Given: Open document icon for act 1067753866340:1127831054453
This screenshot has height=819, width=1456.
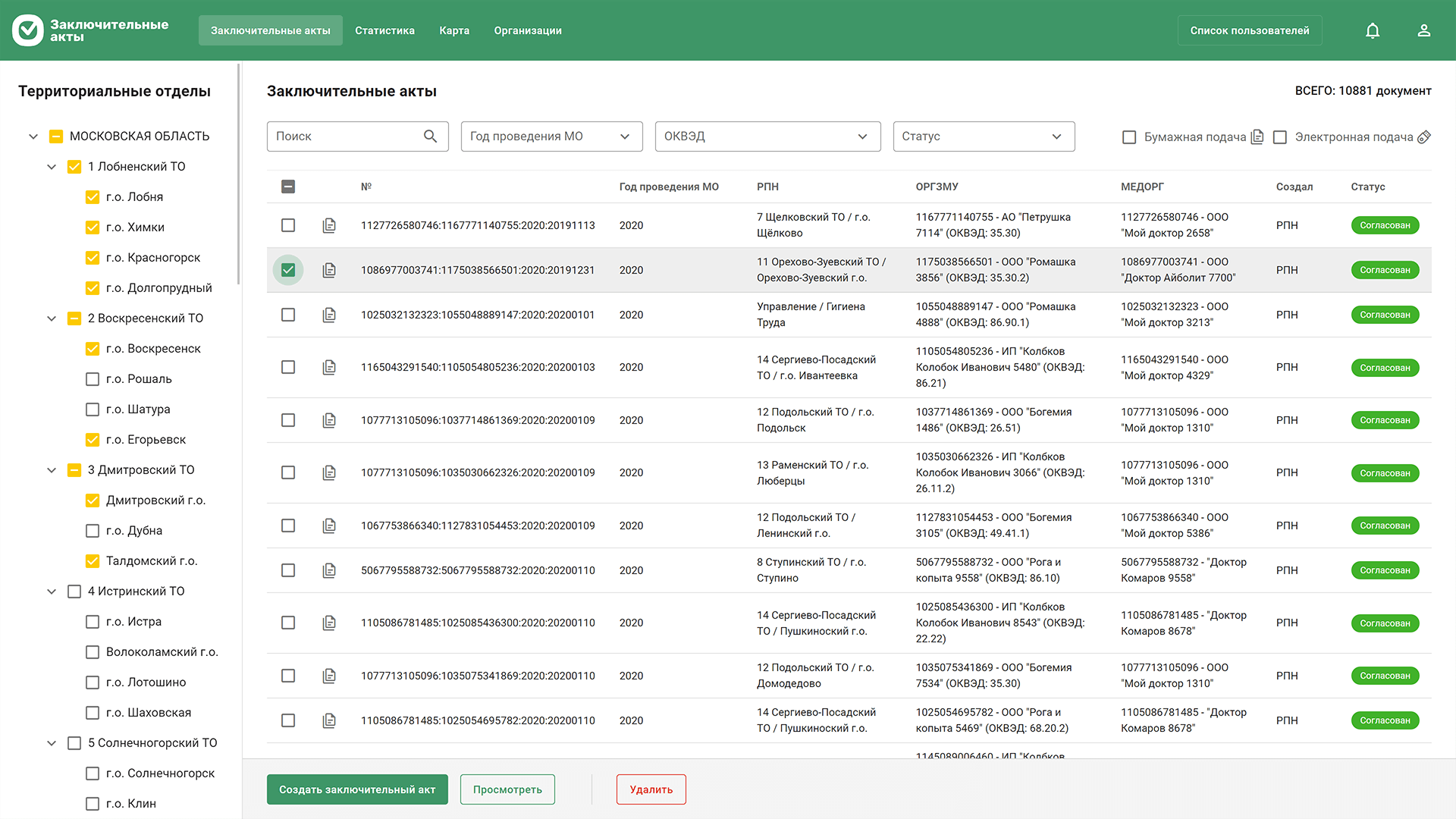Looking at the screenshot, I should pyautogui.click(x=329, y=526).
